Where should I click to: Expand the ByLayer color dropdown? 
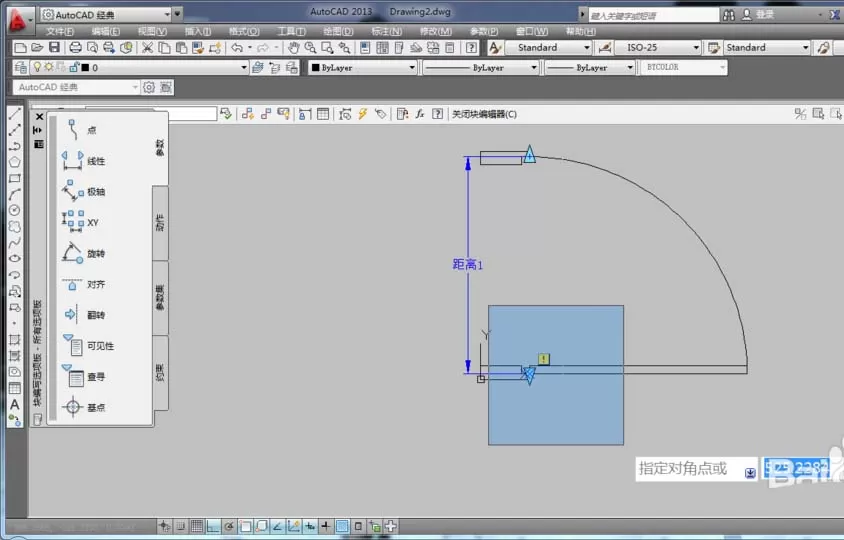[363, 67]
